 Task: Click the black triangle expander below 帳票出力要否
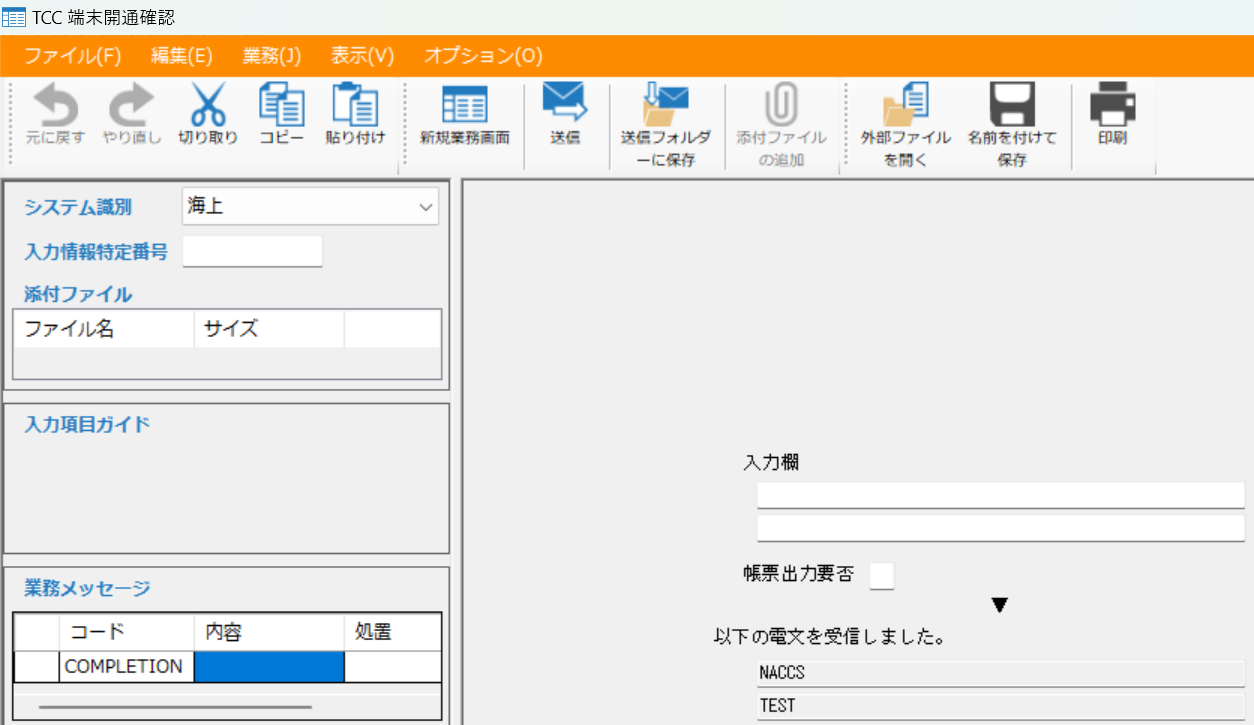coord(999,604)
